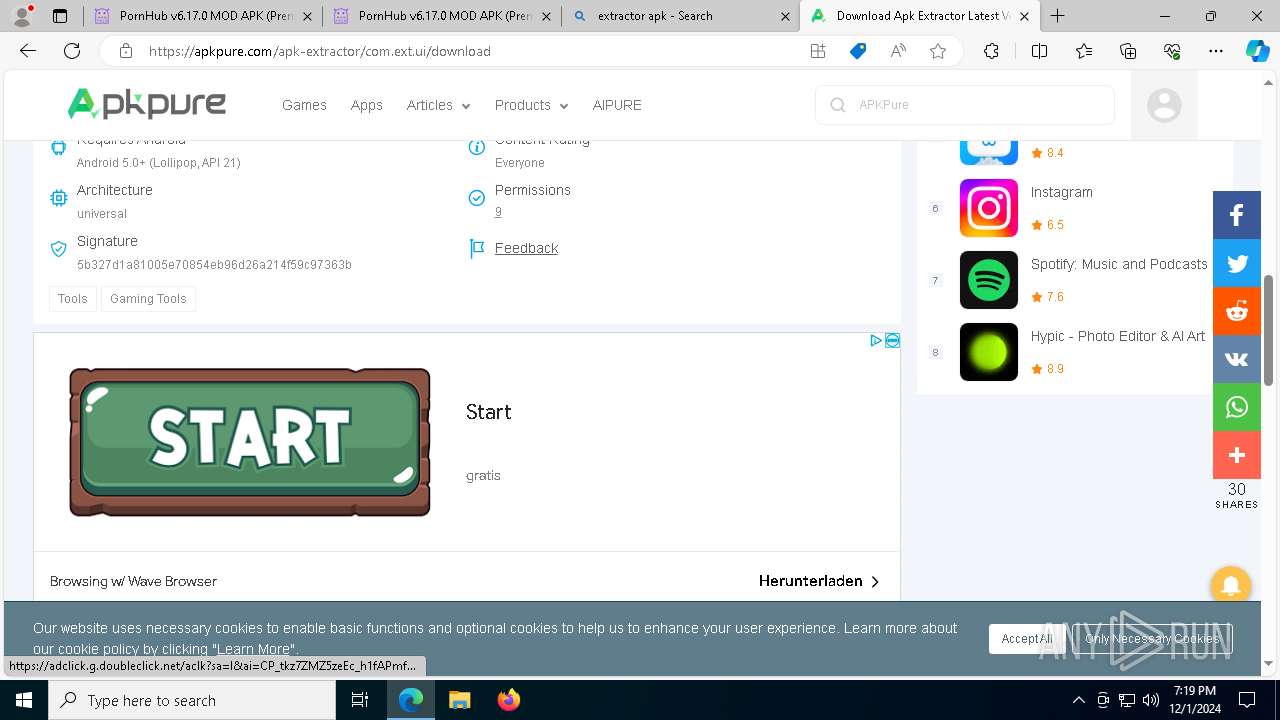Select the Gaming Tools tag

pyautogui.click(x=148, y=298)
